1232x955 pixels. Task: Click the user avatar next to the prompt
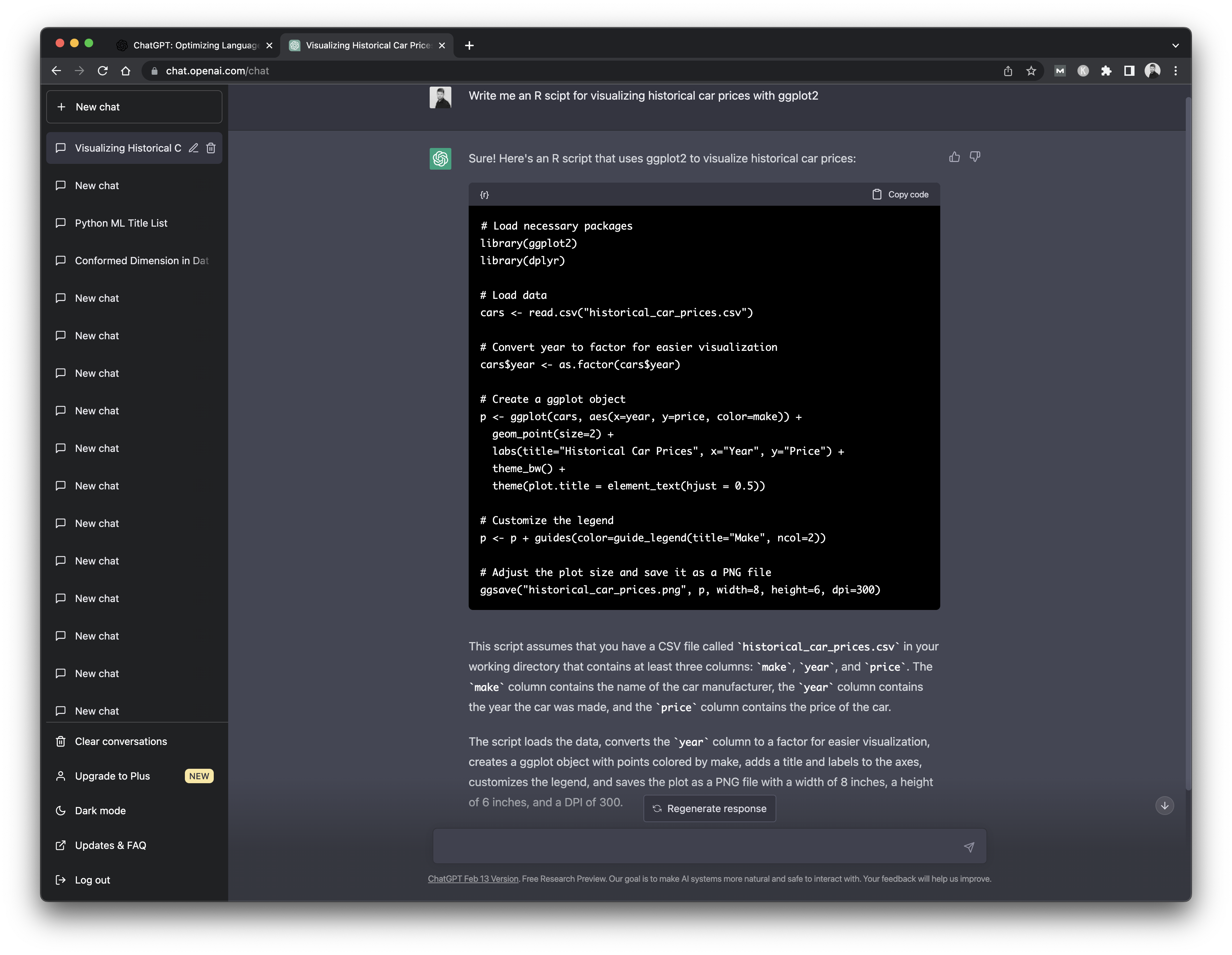(440, 97)
